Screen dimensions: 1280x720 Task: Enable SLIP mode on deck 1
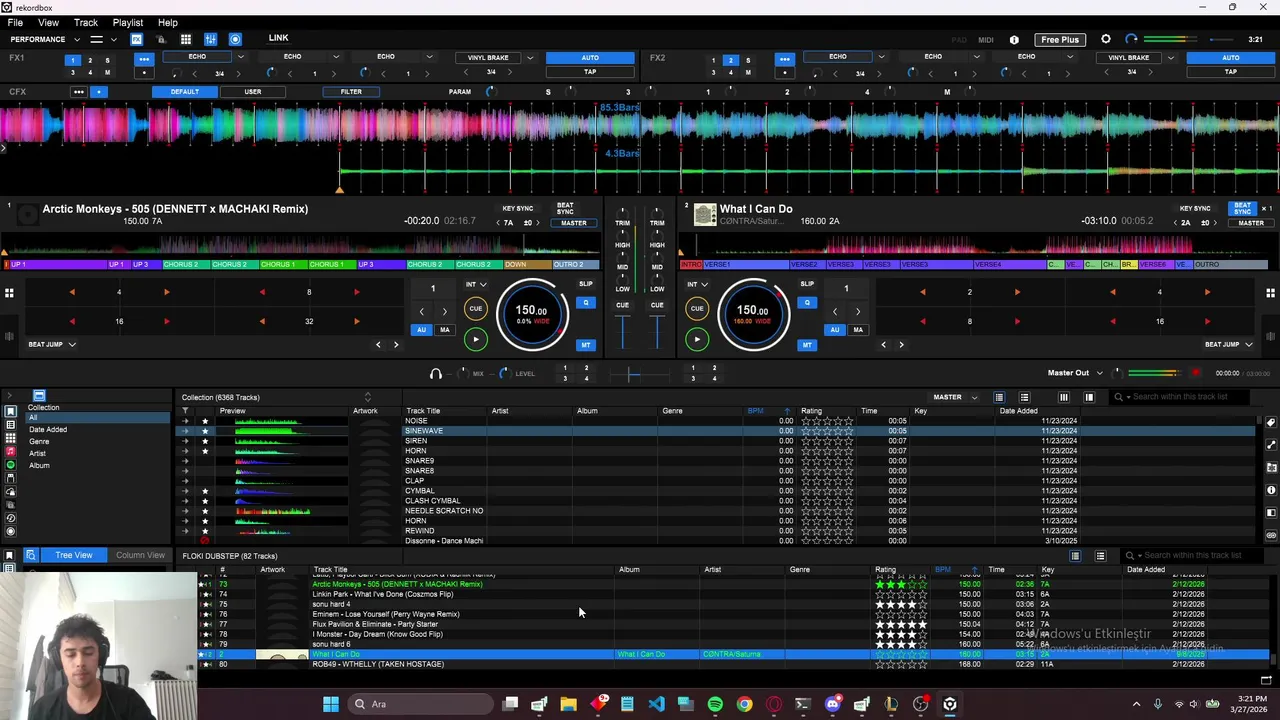586,284
